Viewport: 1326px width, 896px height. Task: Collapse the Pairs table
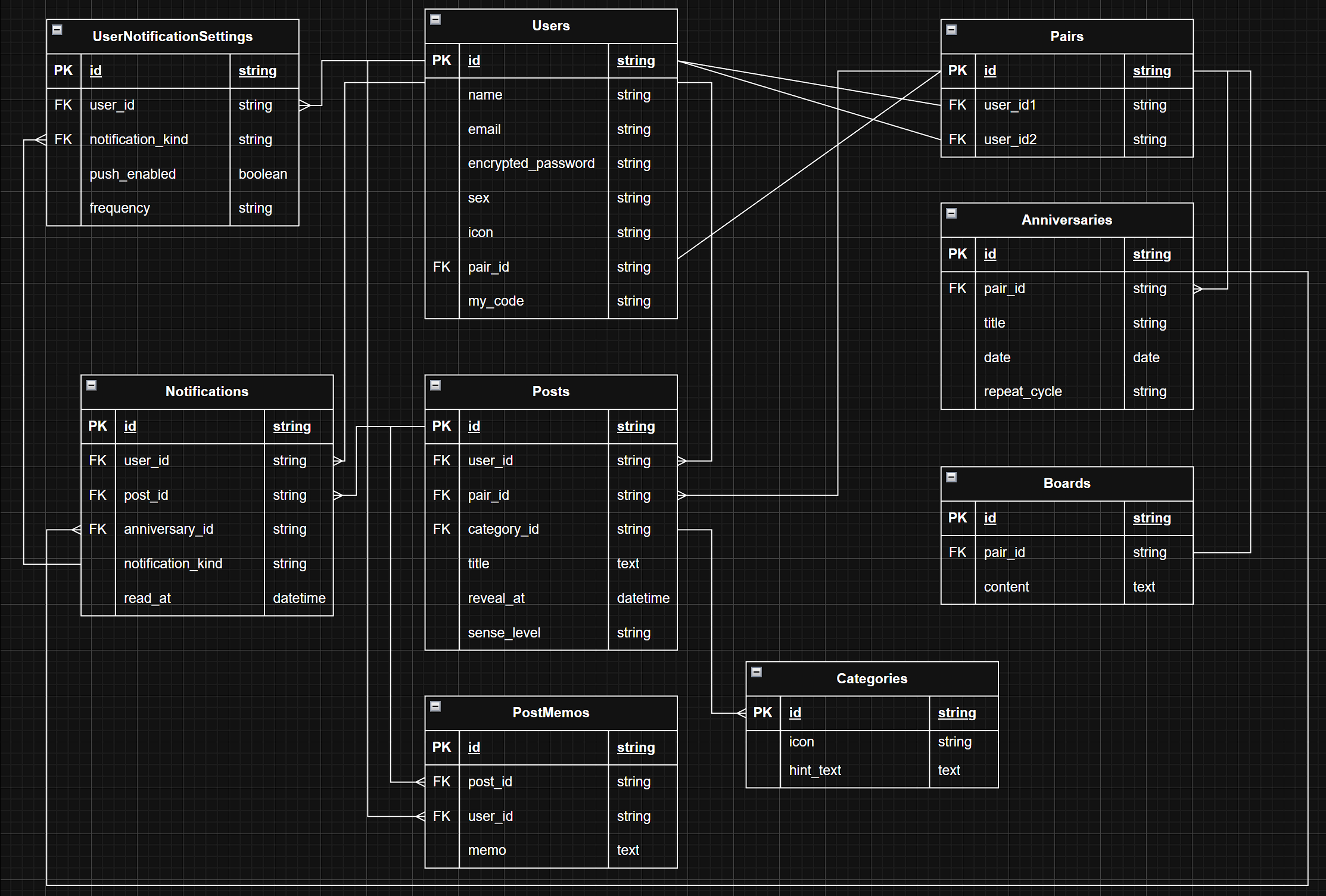pyautogui.click(x=951, y=30)
